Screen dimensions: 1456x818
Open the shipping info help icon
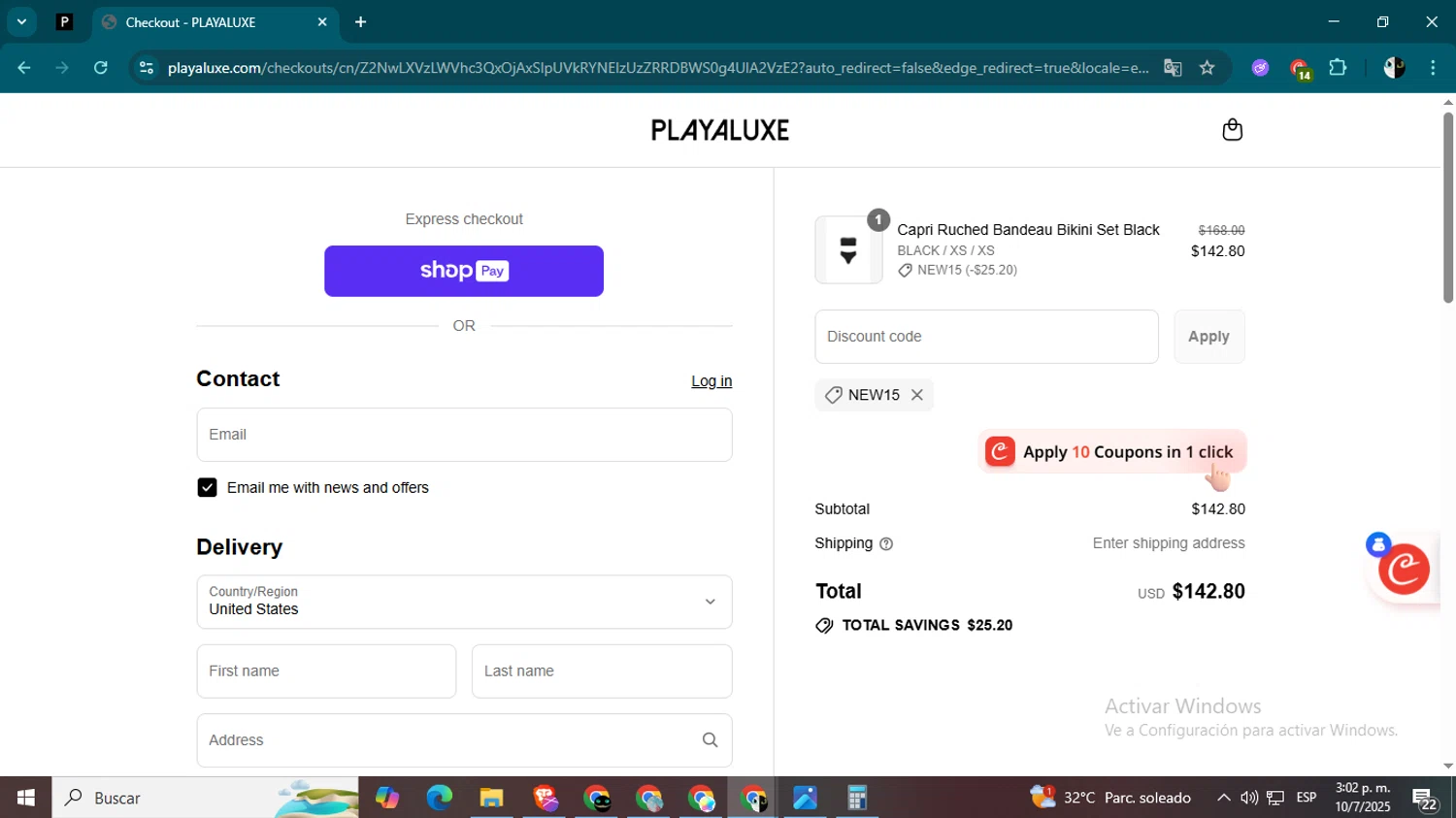click(885, 544)
